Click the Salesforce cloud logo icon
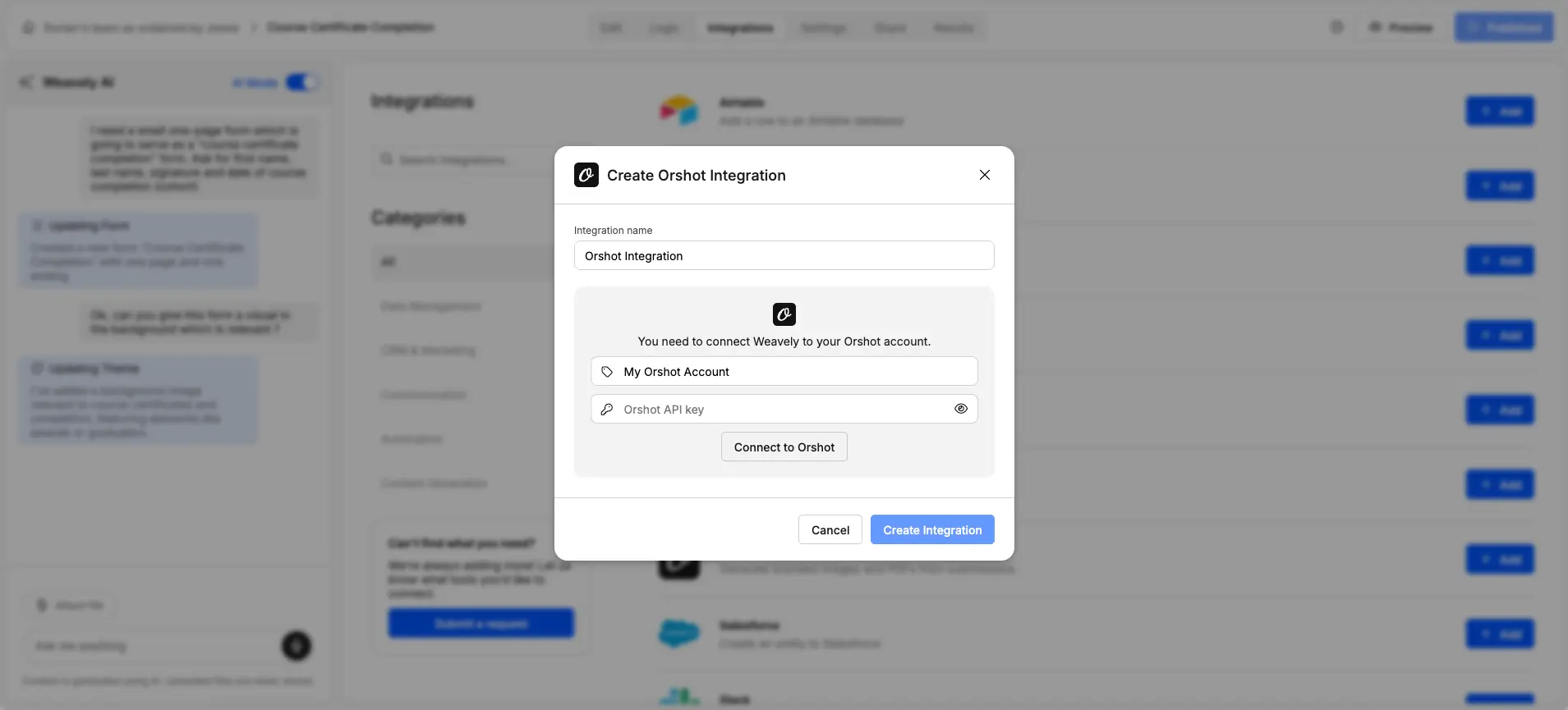Screen dimensions: 1568x710 [x=678, y=633]
